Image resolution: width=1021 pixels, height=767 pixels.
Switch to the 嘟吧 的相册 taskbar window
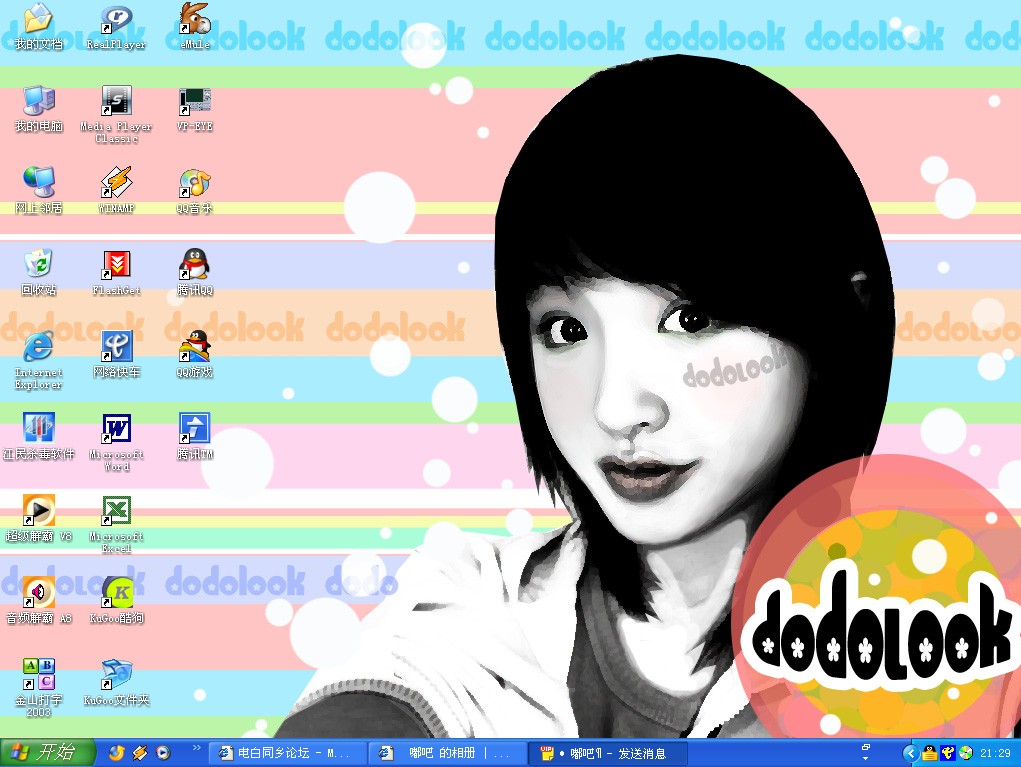[447, 753]
